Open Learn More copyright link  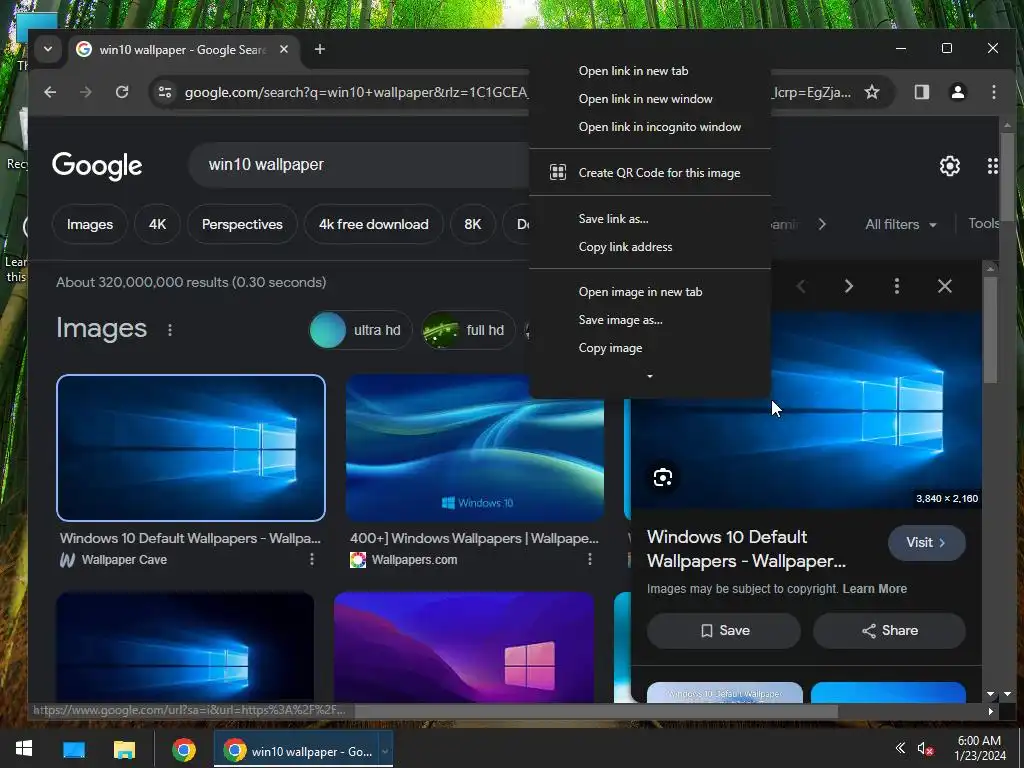coord(874,588)
